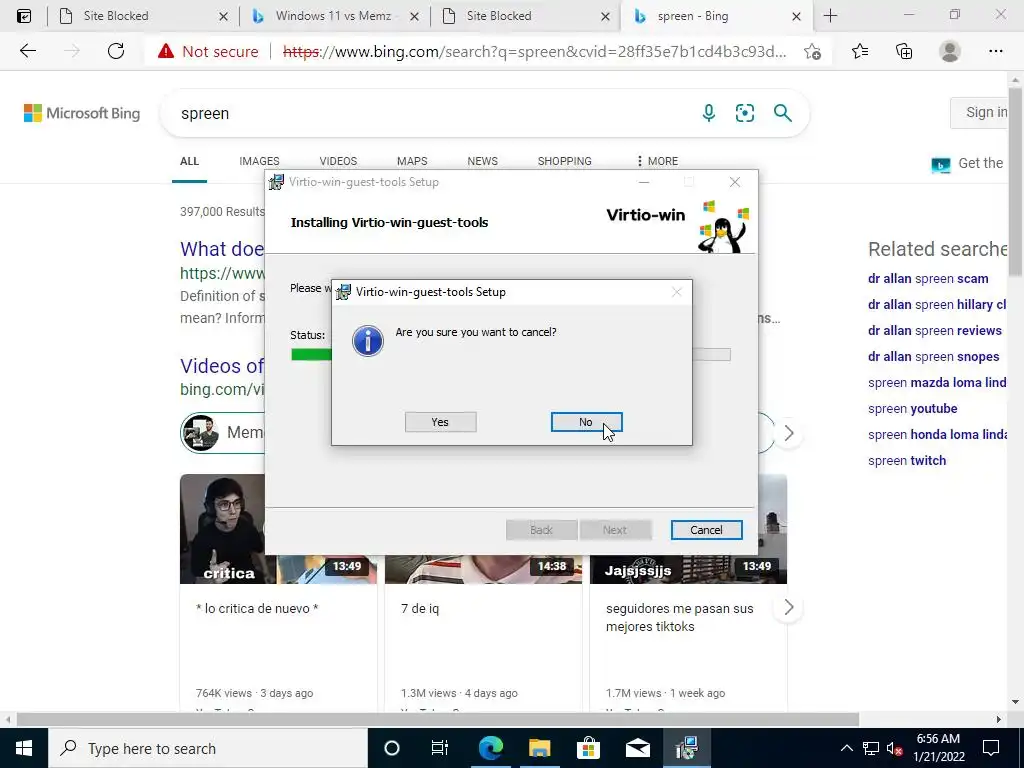Open related search dr allan spreen scam
This screenshot has width=1024, height=768.
(x=928, y=278)
